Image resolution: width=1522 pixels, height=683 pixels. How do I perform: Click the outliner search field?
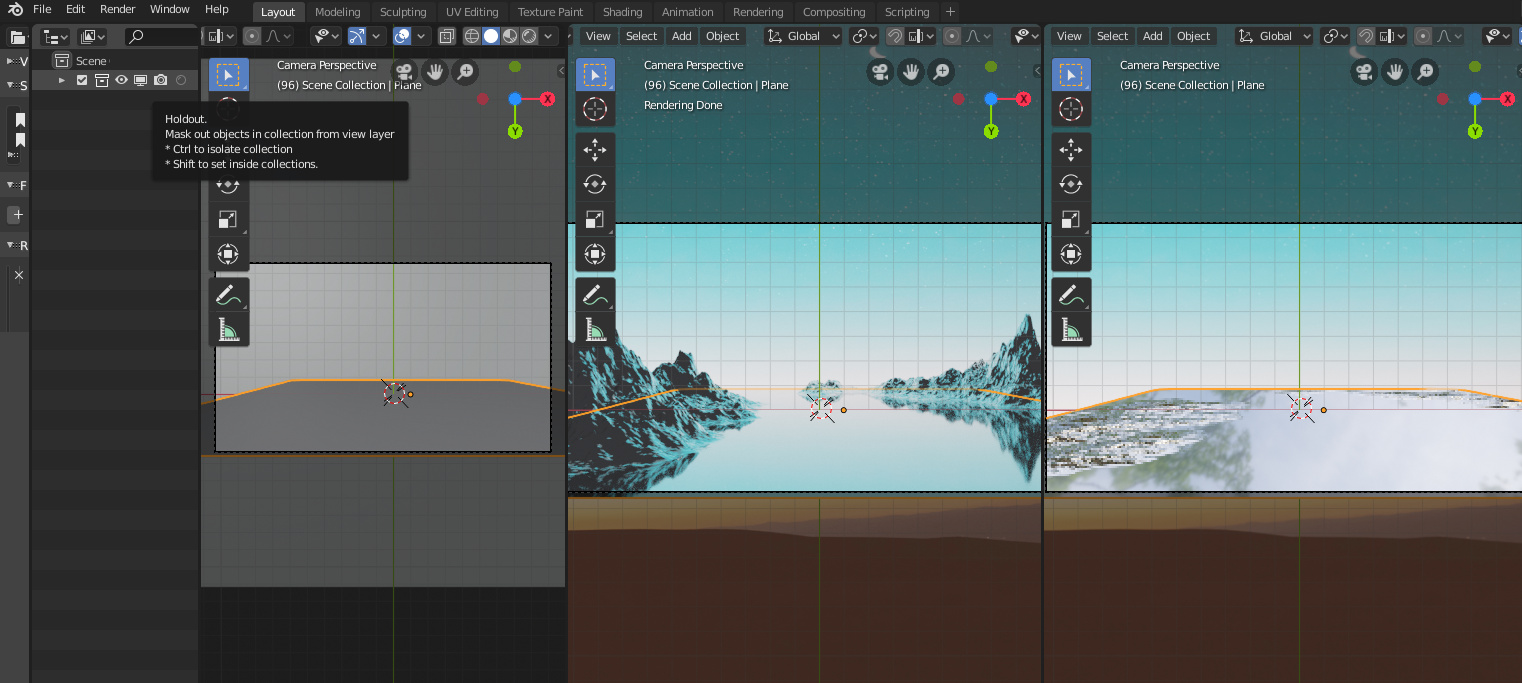(160, 36)
